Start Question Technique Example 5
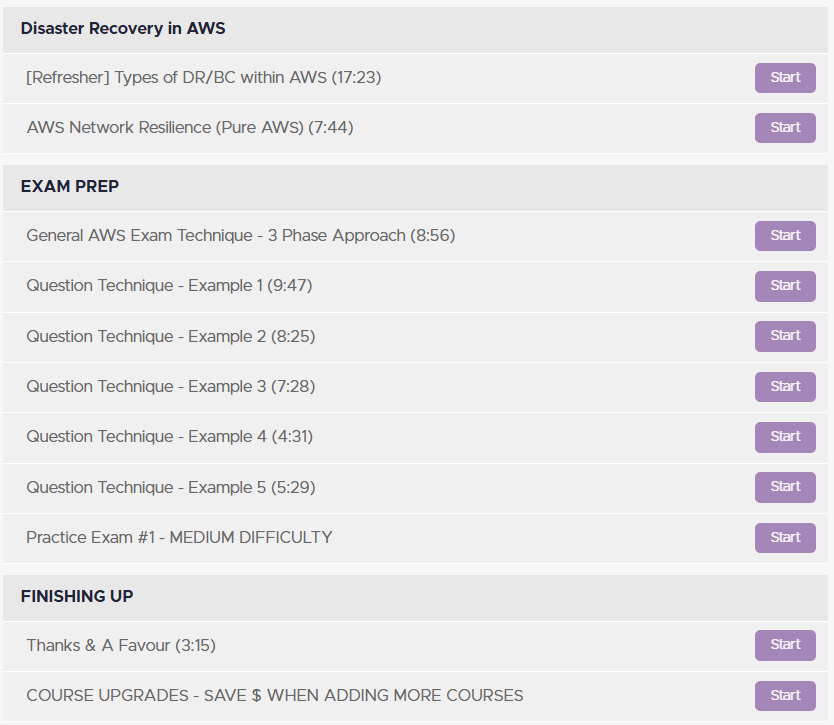 coord(785,487)
